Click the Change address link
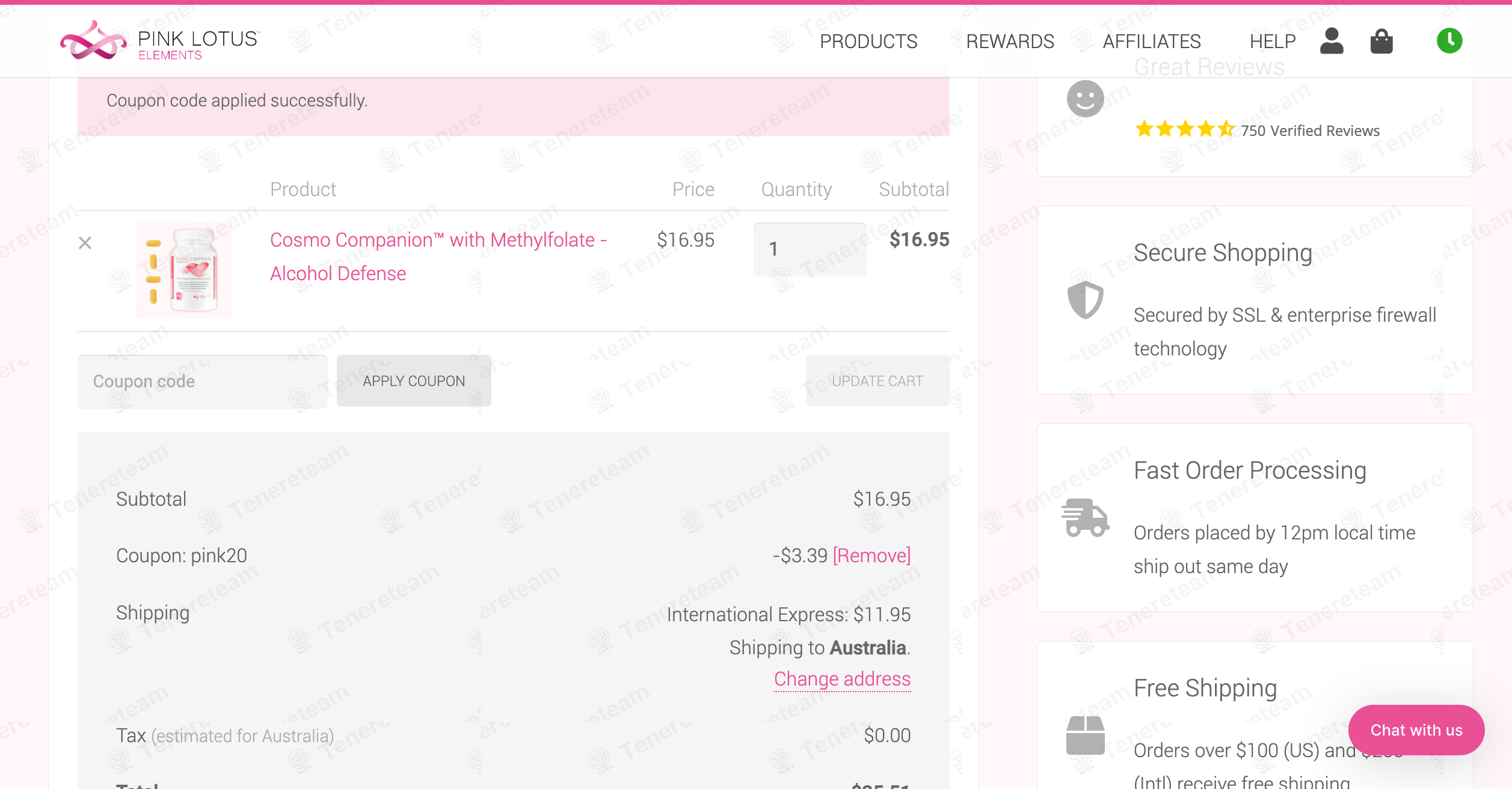The width and height of the screenshot is (1512, 789). [842, 678]
